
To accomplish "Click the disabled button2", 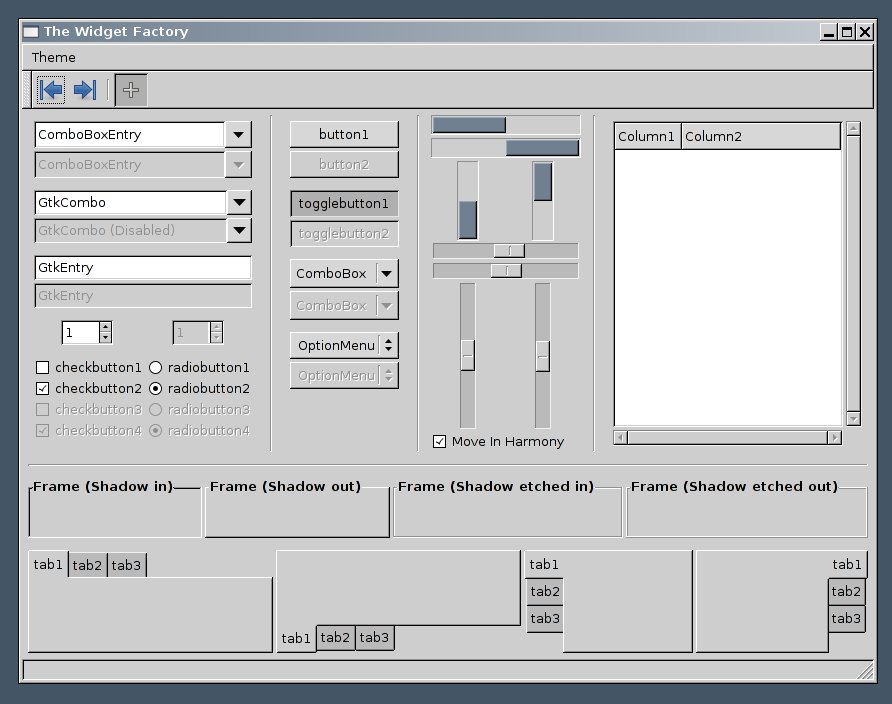I will (x=344, y=165).
